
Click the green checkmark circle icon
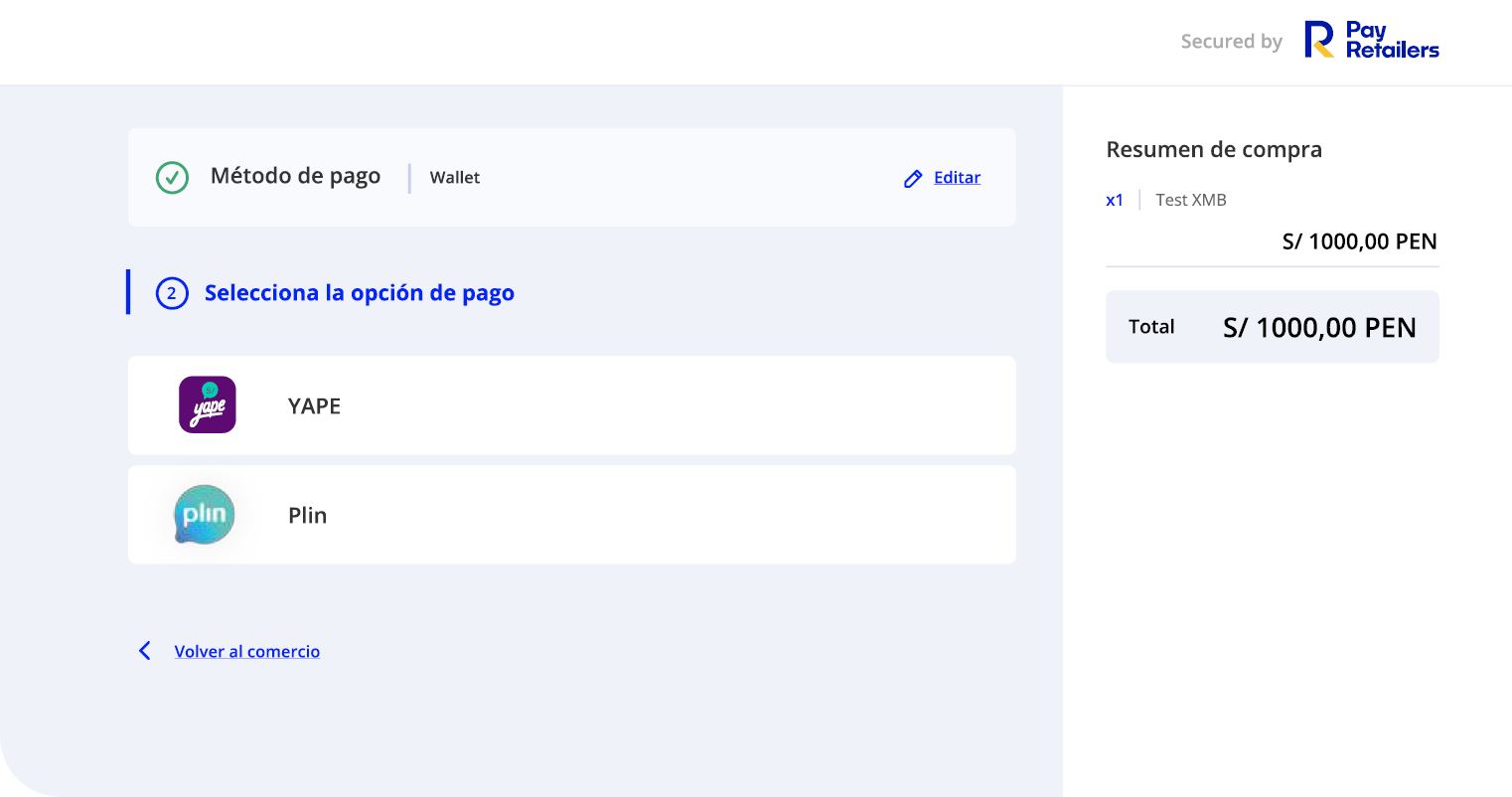(x=173, y=178)
